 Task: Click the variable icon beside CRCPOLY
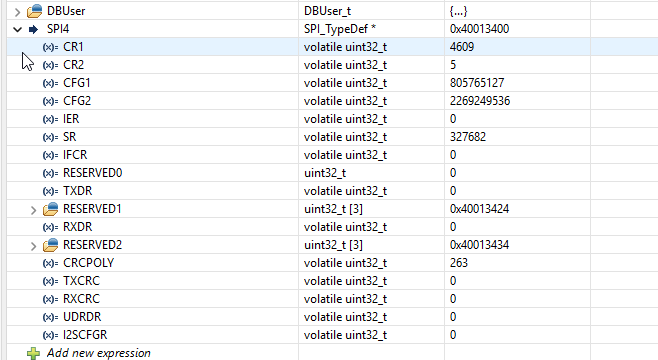pos(50,263)
